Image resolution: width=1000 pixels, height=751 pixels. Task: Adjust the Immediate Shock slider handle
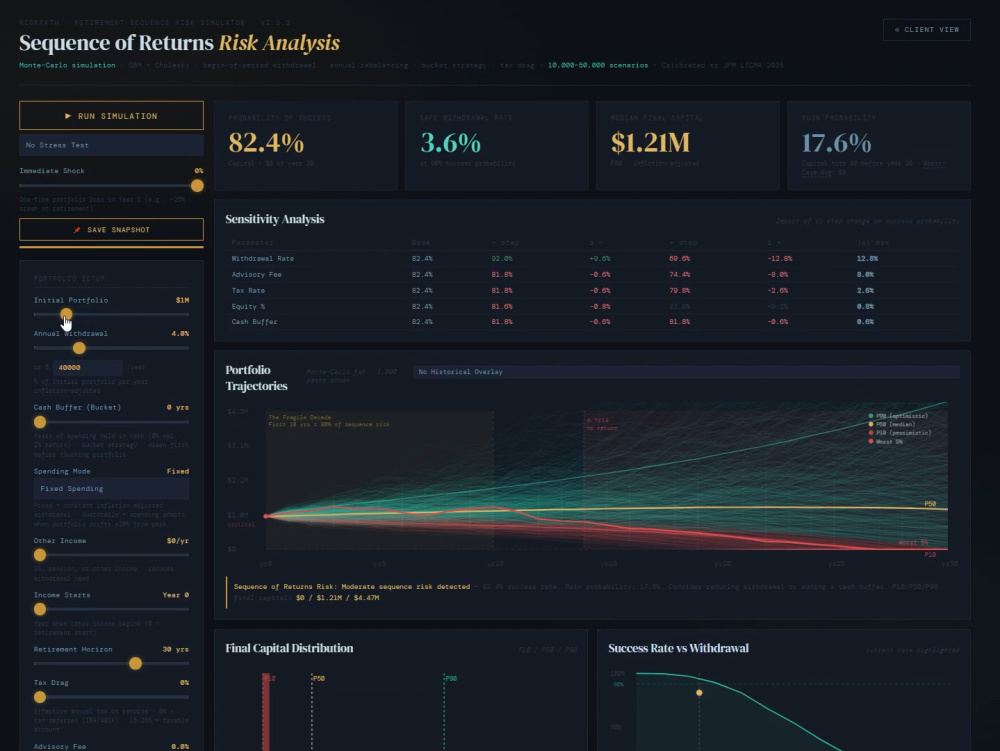(197, 186)
